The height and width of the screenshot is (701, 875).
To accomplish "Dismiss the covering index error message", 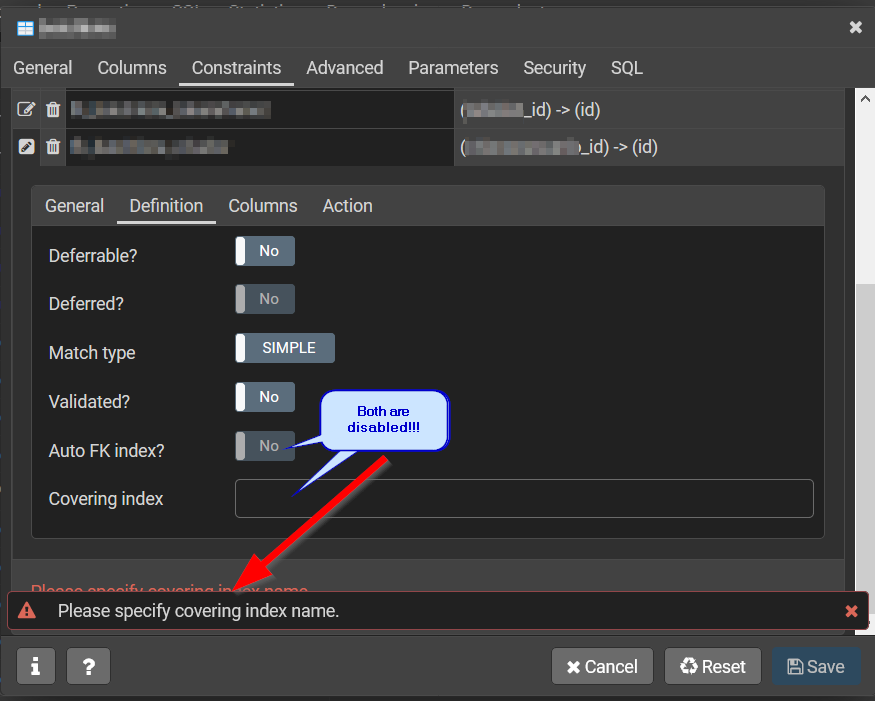I will coord(851,611).
